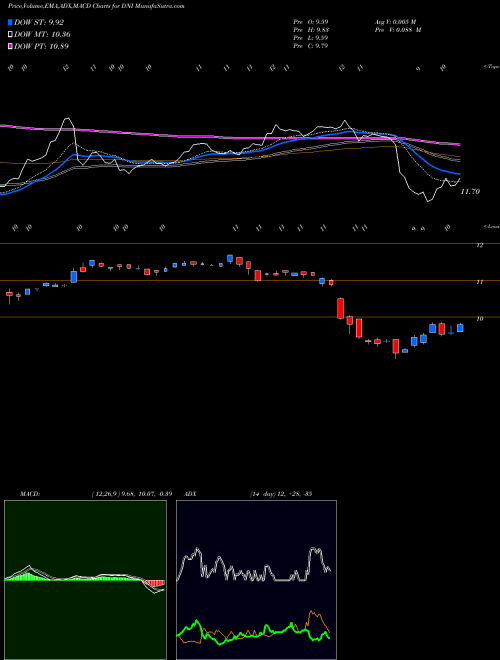Click the ADX (14 day) parameter values
The image size is (500, 660).
[x=281, y=494]
